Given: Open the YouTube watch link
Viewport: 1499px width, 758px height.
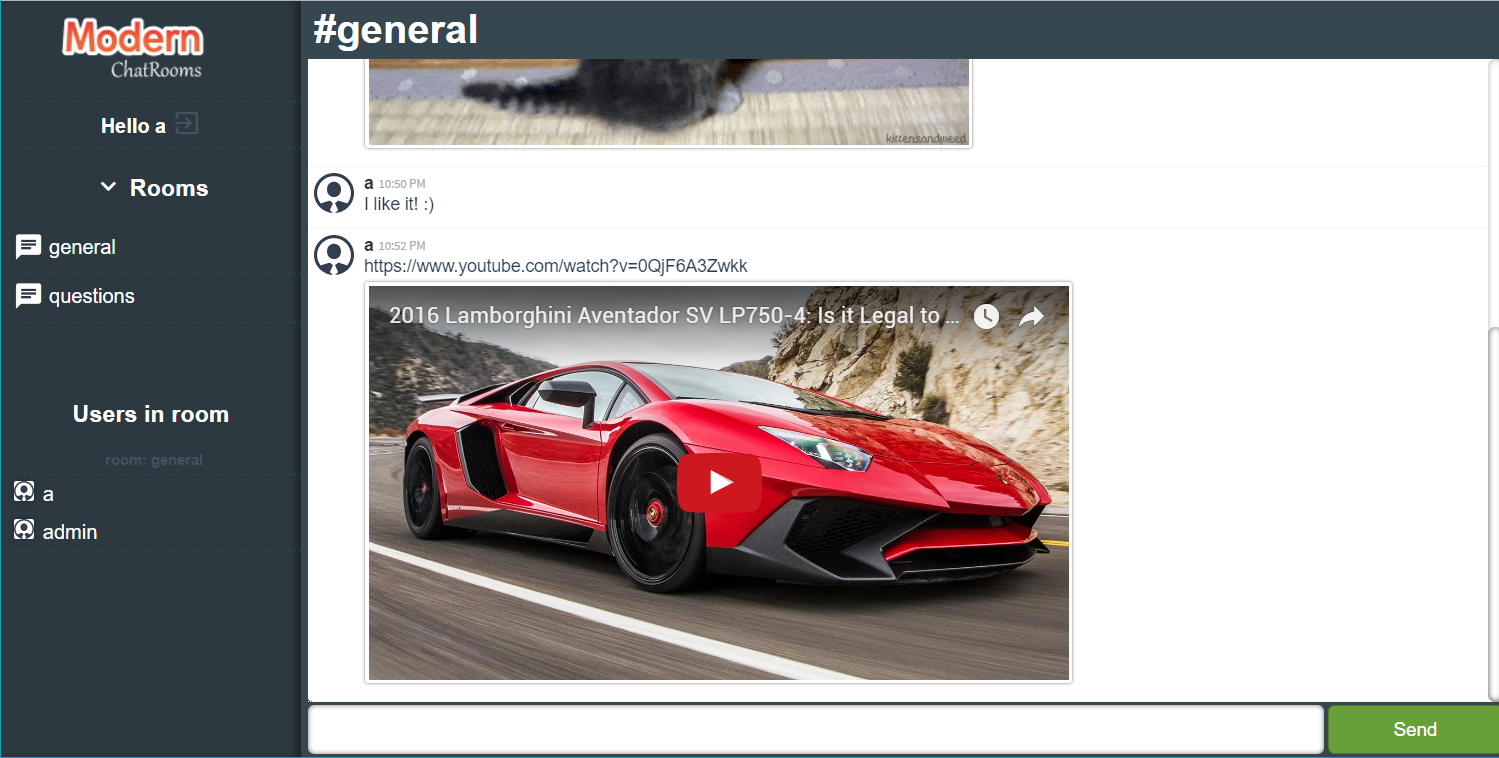Looking at the screenshot, I should pos(556,266).
